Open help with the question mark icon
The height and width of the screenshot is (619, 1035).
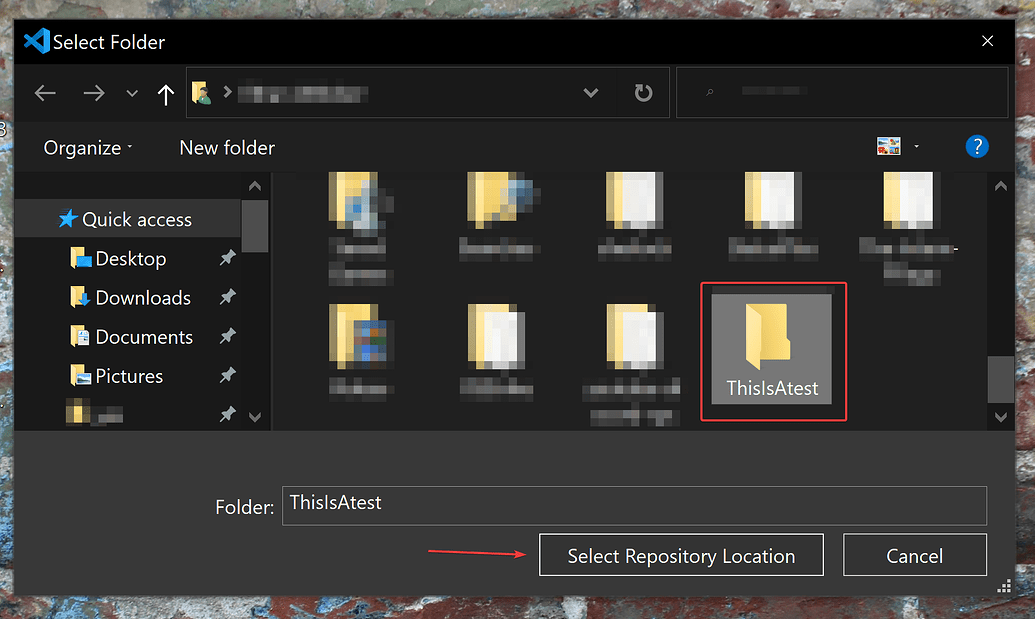point(977,146)
